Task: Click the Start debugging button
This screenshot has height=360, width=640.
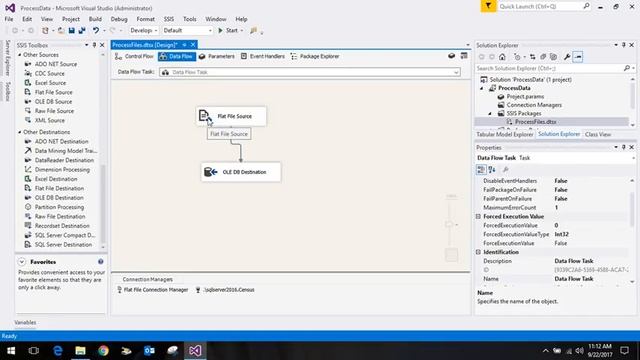Action: tap(228, 31)
